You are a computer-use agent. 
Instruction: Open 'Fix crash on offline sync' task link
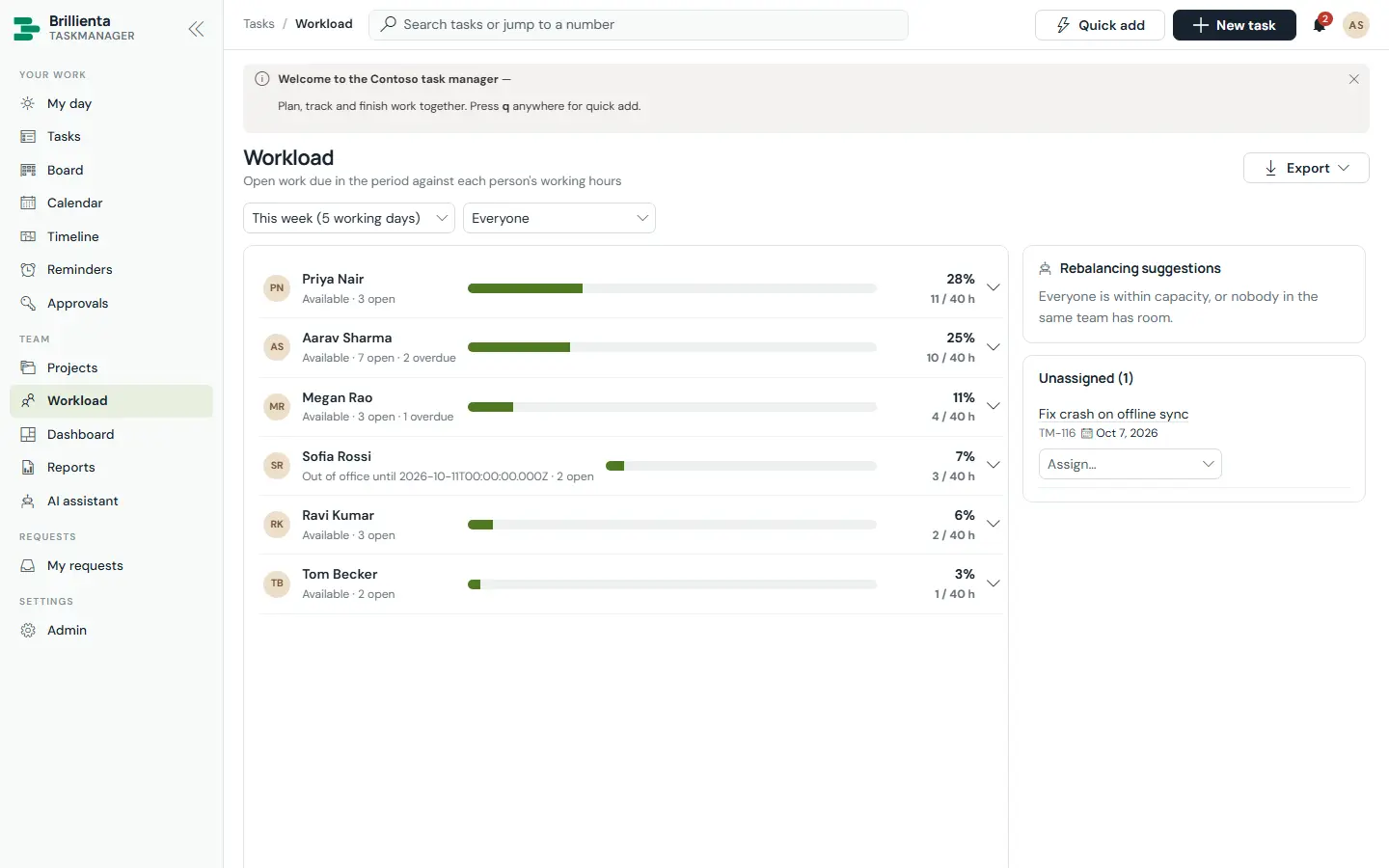point(1113,414)
